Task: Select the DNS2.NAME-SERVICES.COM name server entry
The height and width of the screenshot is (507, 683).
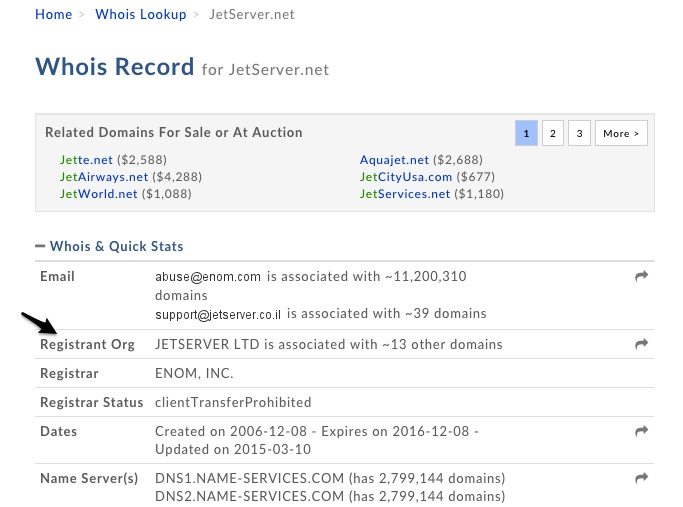Action: point(250,496)
